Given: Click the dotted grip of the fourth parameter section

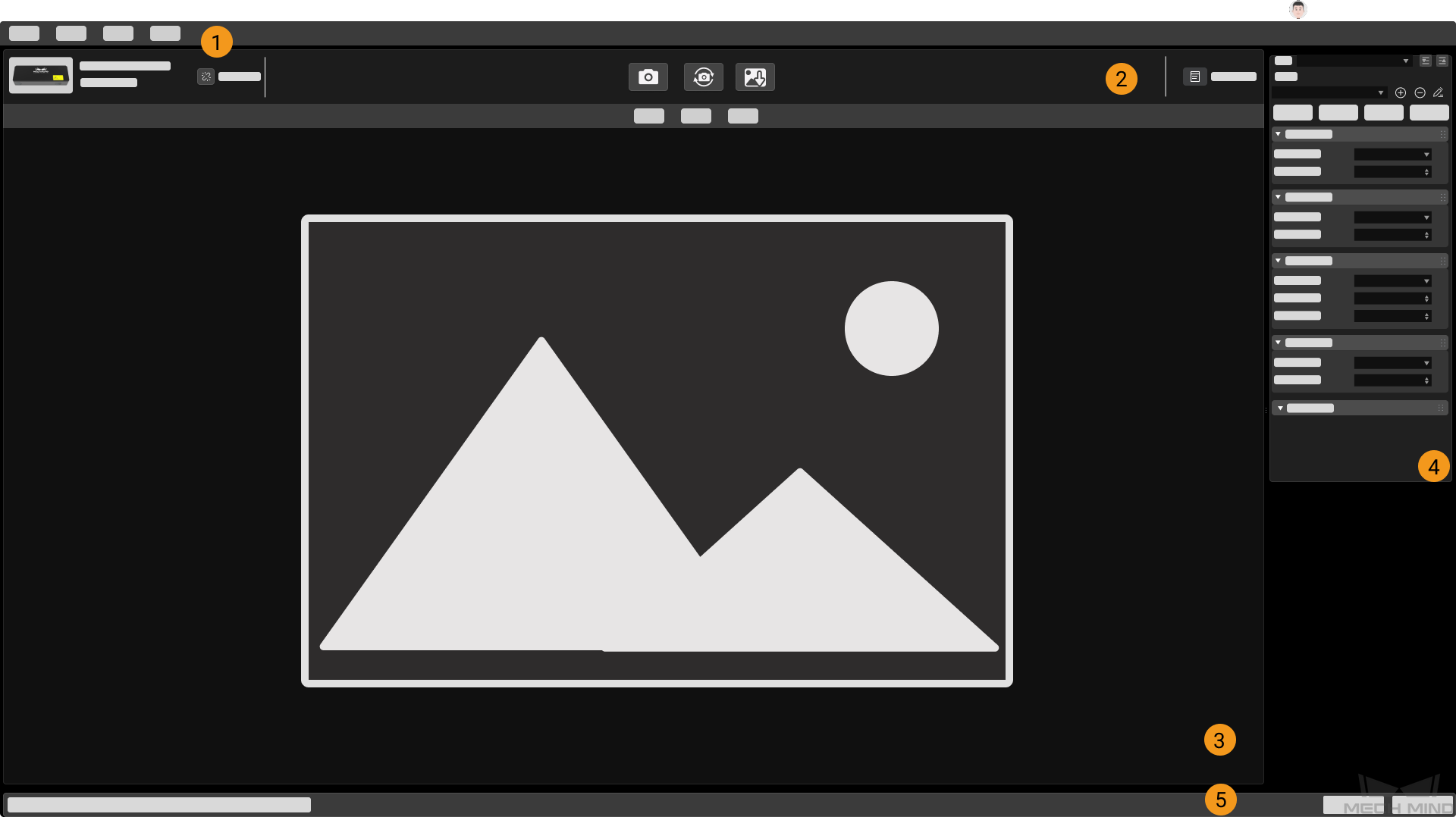Looking at the screenshot, I should [1442, 343].
